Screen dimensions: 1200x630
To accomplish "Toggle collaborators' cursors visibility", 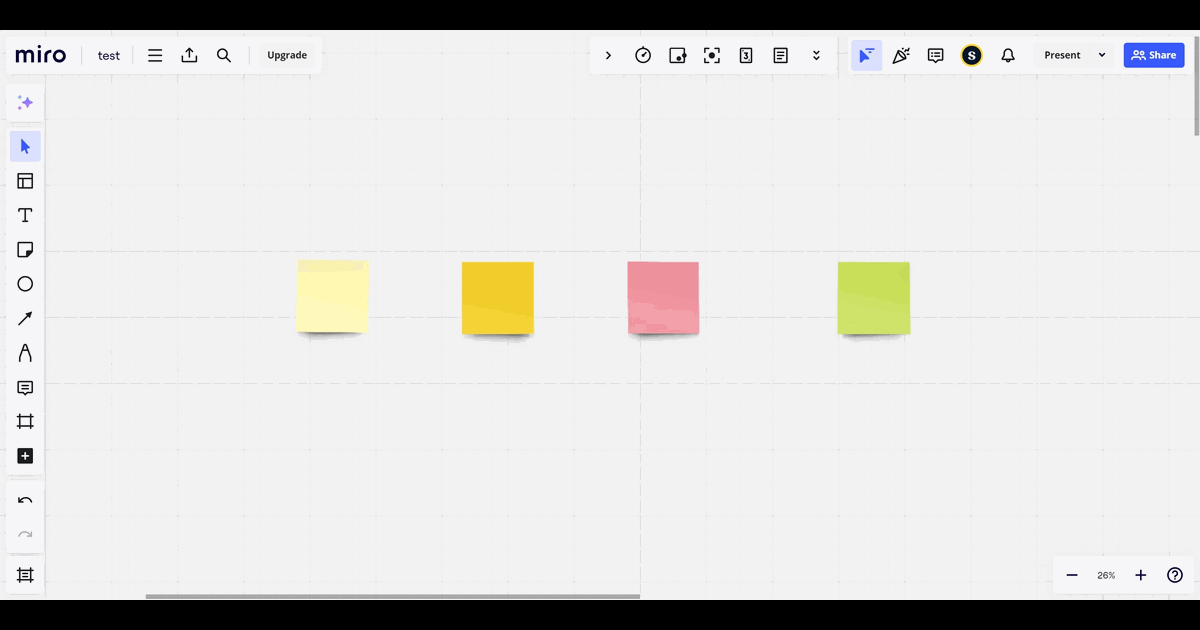I will (867, 56).
